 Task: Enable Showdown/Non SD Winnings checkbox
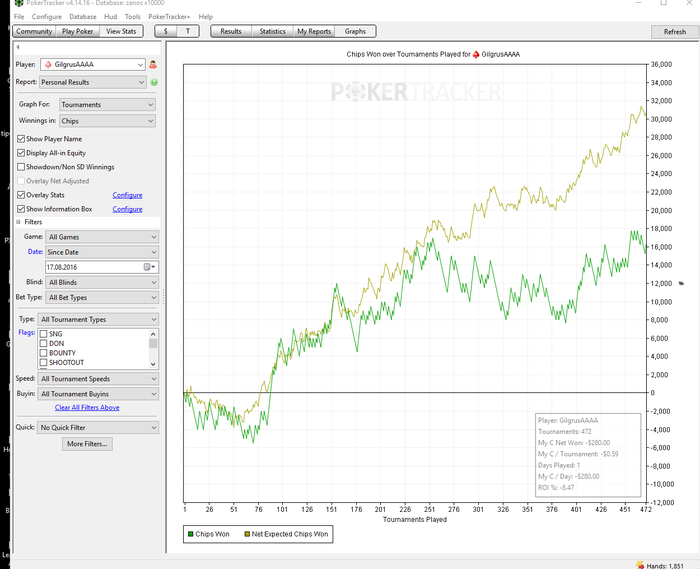click(x=22, y=167)
